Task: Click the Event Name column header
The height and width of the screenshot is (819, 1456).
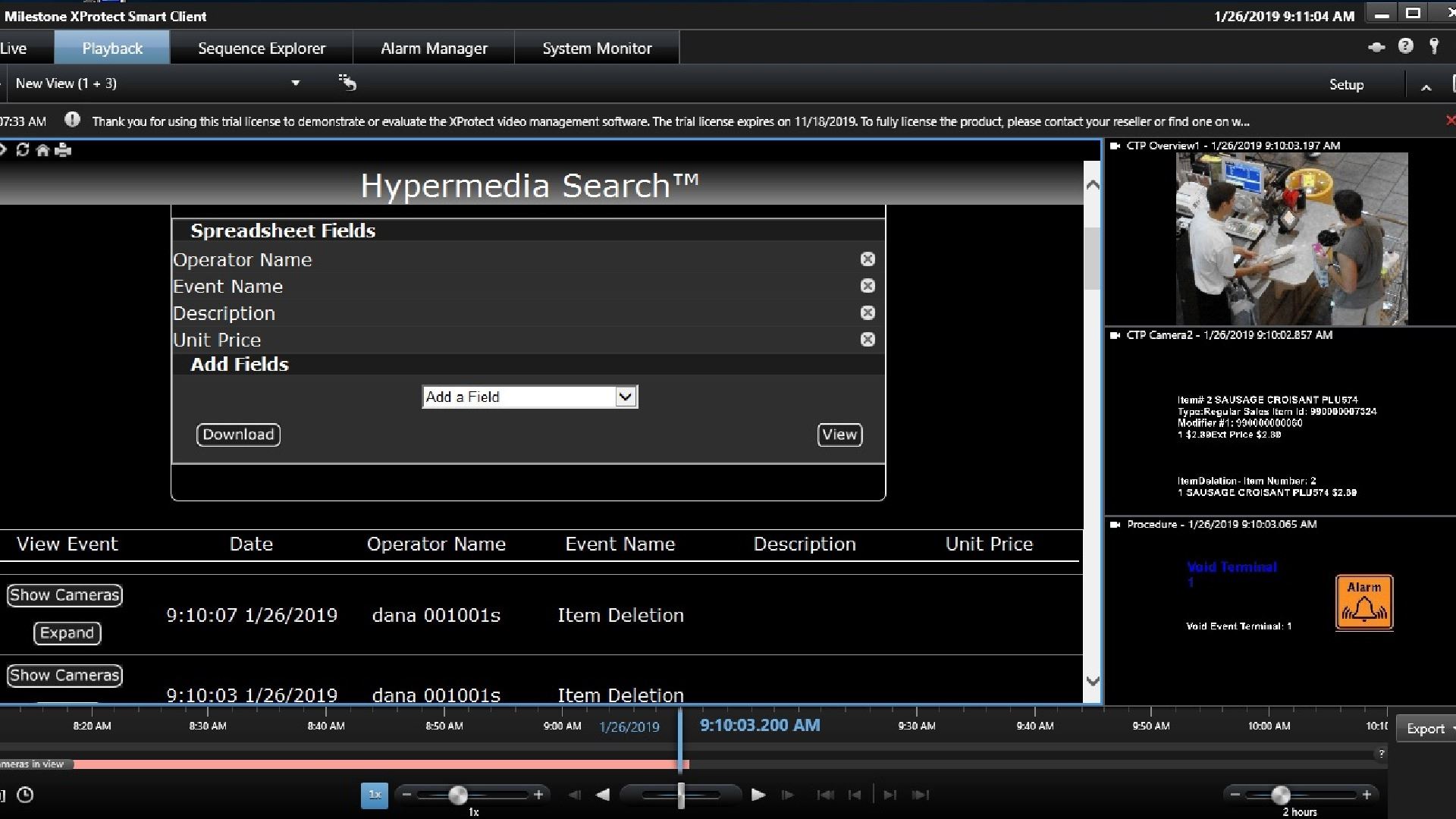Action: click(x=620, y=544)
